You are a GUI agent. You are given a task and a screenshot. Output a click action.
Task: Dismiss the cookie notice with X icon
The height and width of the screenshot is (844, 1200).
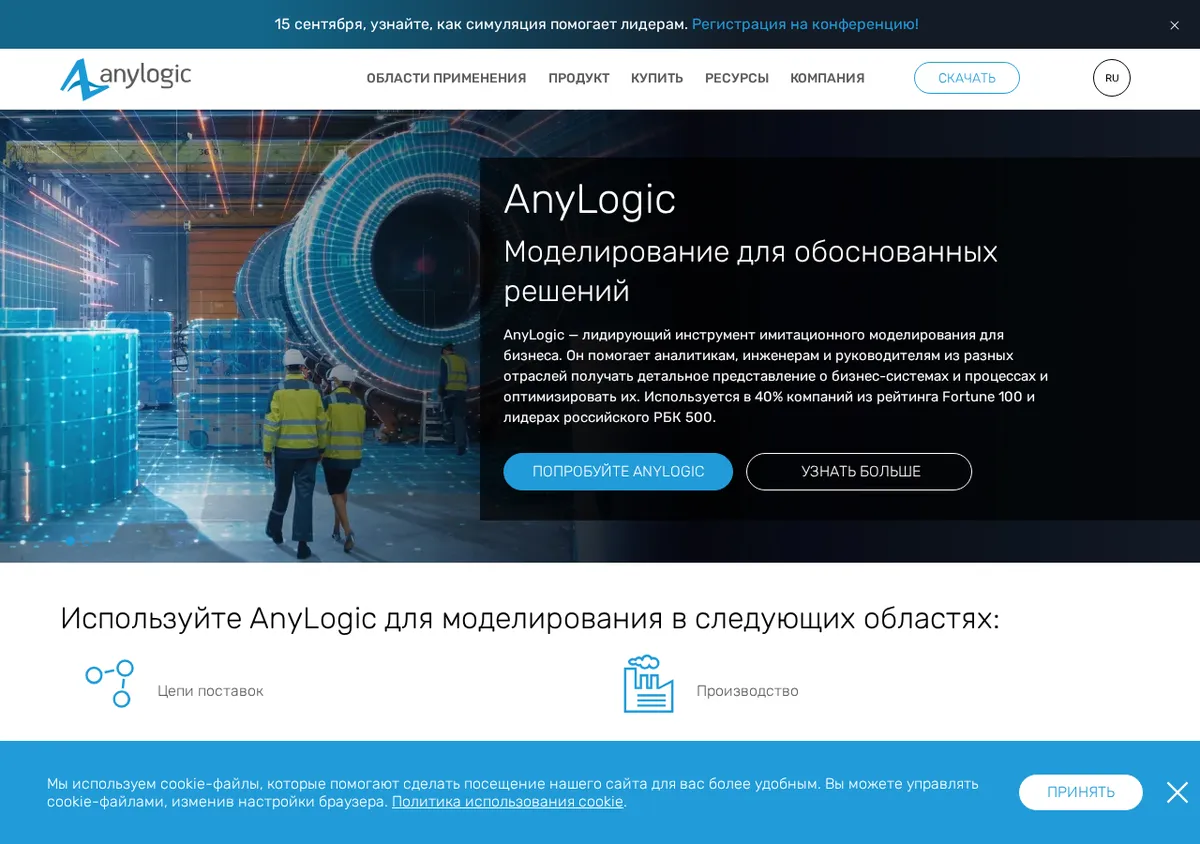1177,792
